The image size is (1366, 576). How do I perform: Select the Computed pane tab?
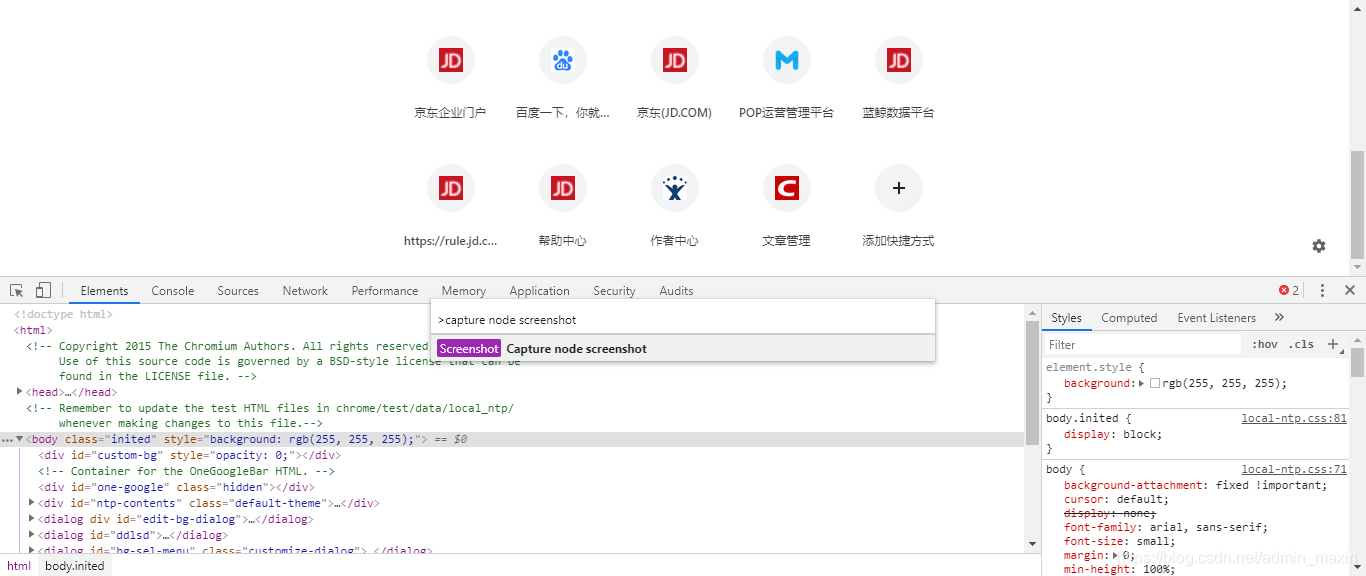1129,318
